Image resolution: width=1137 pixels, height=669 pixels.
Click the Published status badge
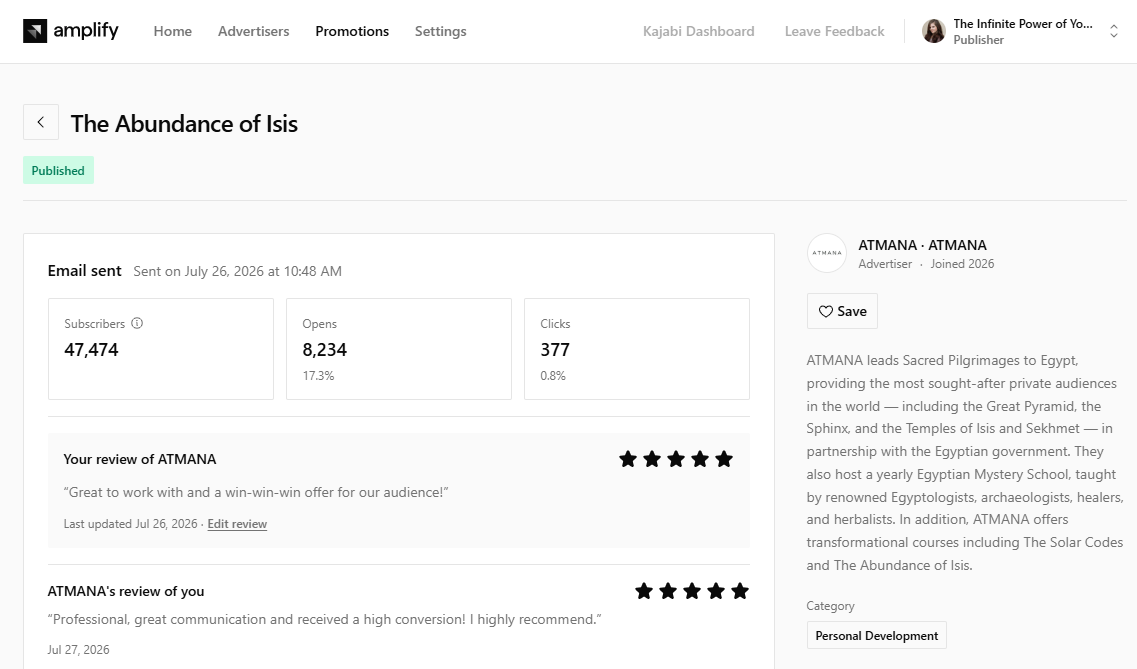(58, 170)
